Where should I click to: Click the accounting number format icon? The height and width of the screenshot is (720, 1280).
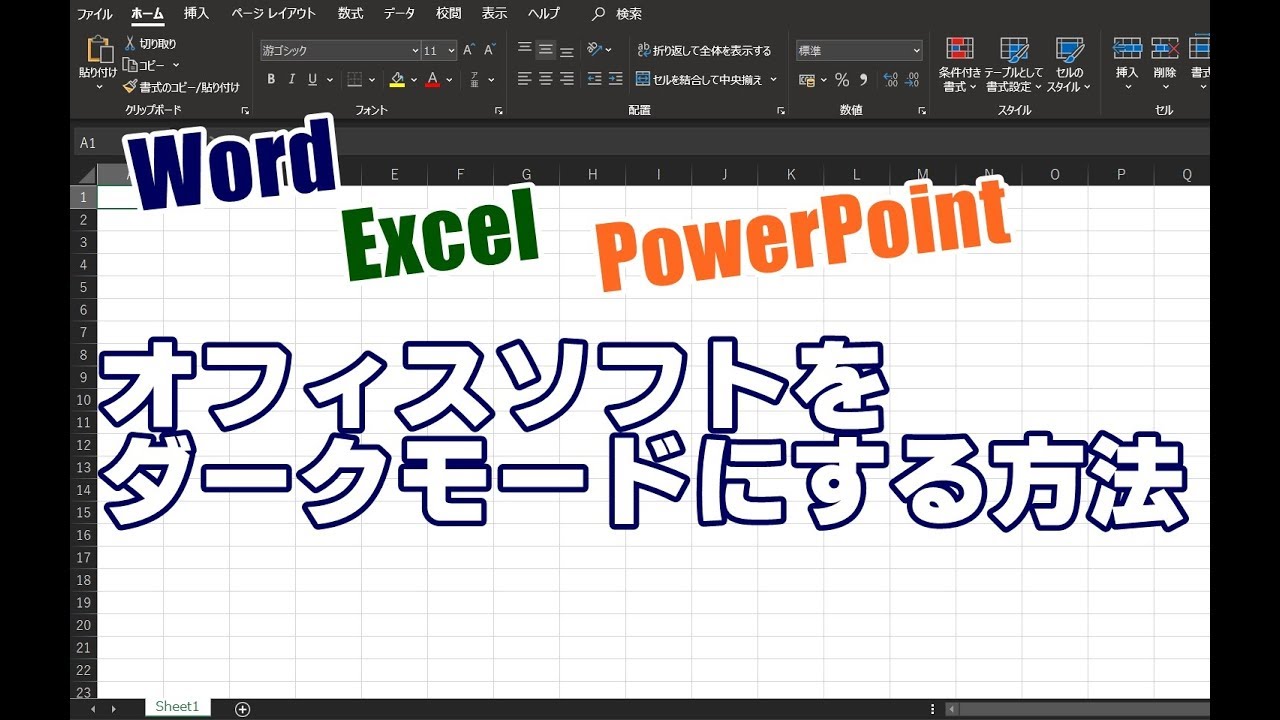[807, 80]
